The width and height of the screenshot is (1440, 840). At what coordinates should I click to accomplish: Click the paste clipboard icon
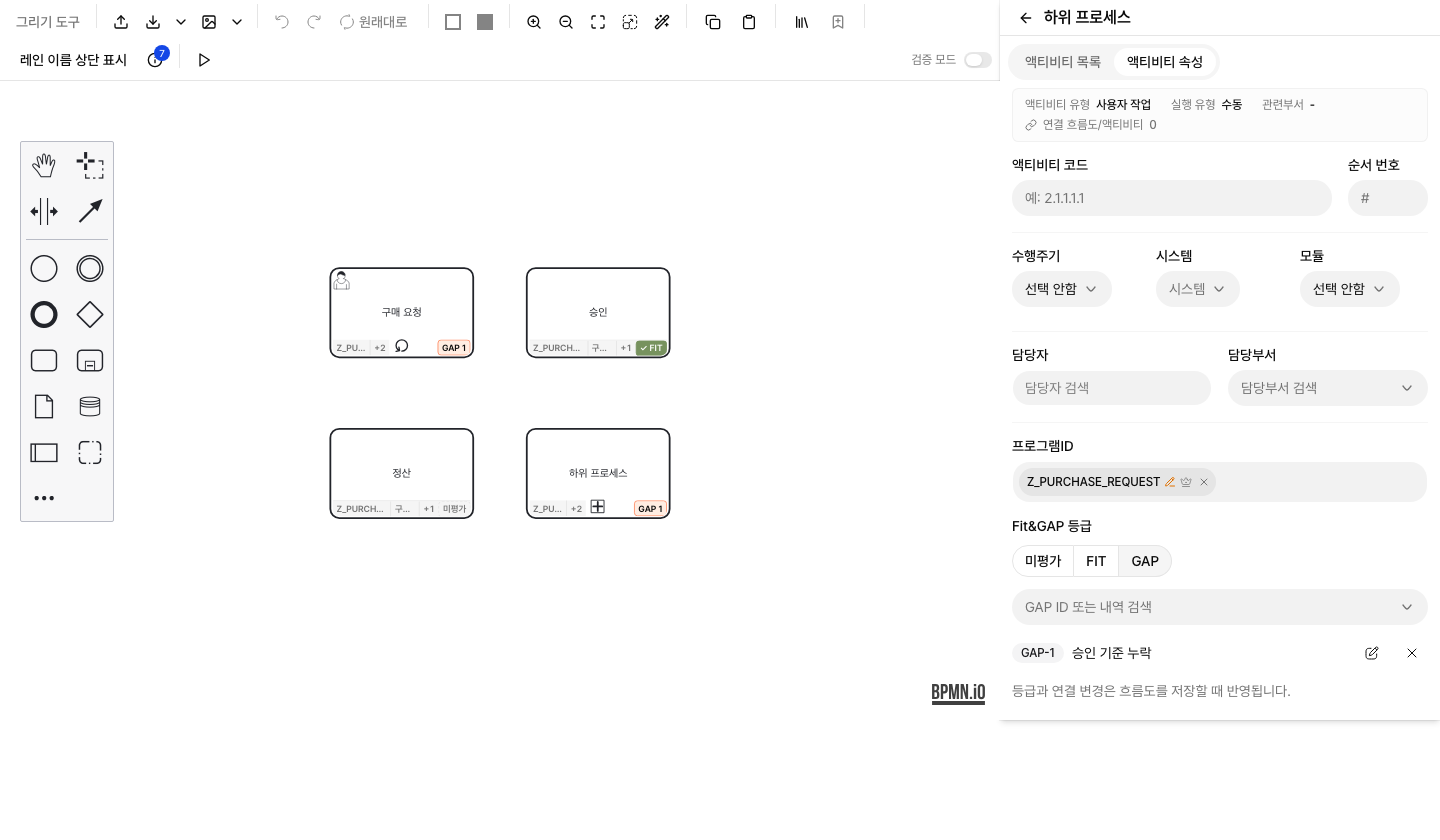[x=749, y=22]
